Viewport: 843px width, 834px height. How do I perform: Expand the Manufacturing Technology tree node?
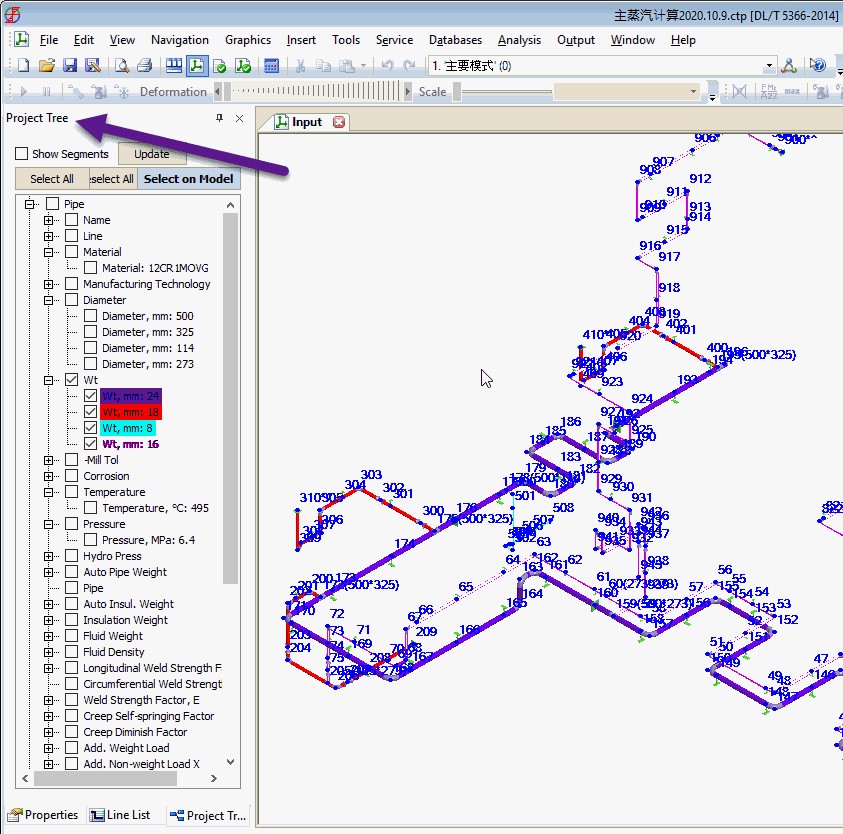point(48,284)
